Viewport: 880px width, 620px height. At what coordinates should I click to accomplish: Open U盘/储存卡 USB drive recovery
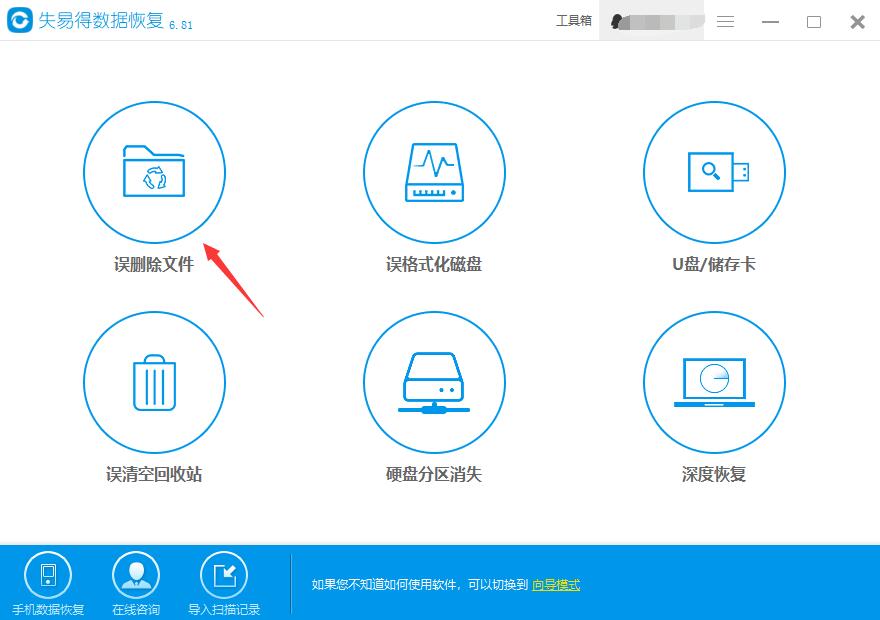[x=714, y=172]
